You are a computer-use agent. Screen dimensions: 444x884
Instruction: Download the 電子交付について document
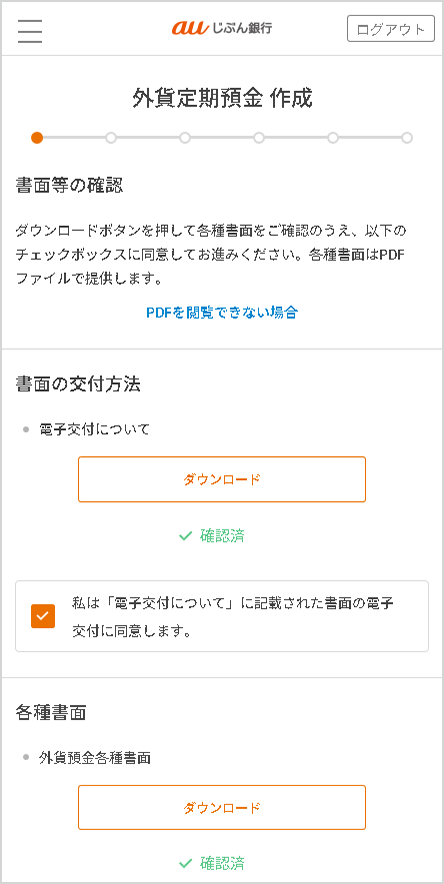(x=222, y=479)
